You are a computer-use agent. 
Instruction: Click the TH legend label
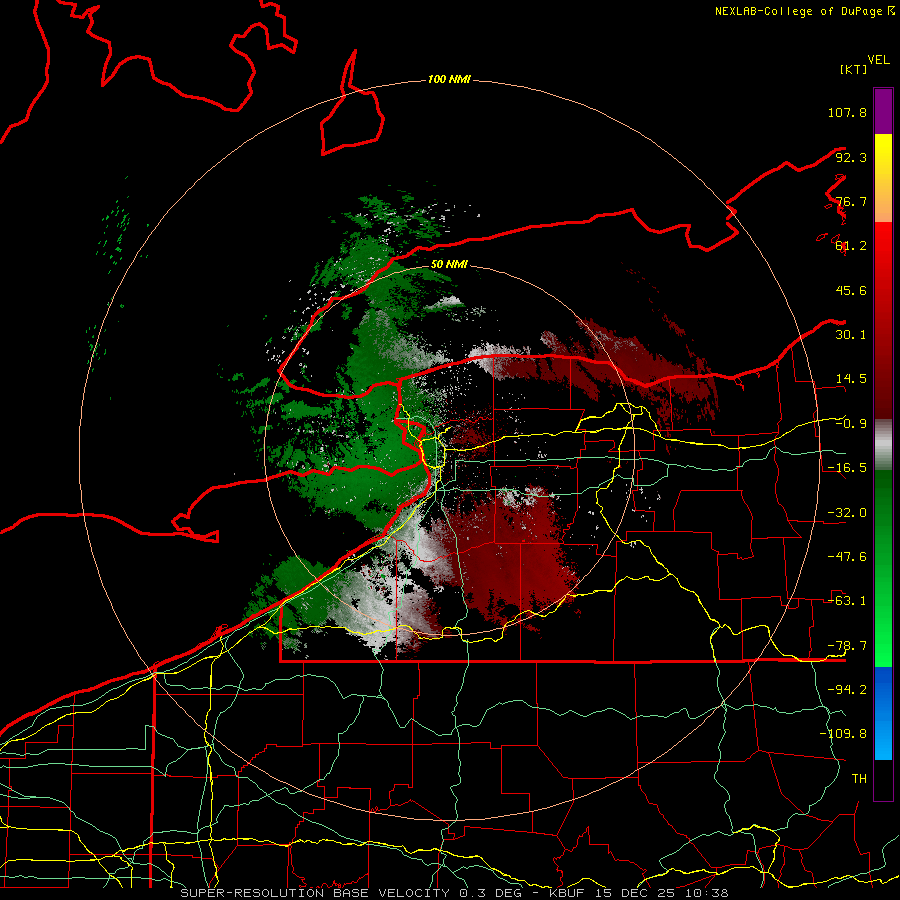(x=859, y=779)
